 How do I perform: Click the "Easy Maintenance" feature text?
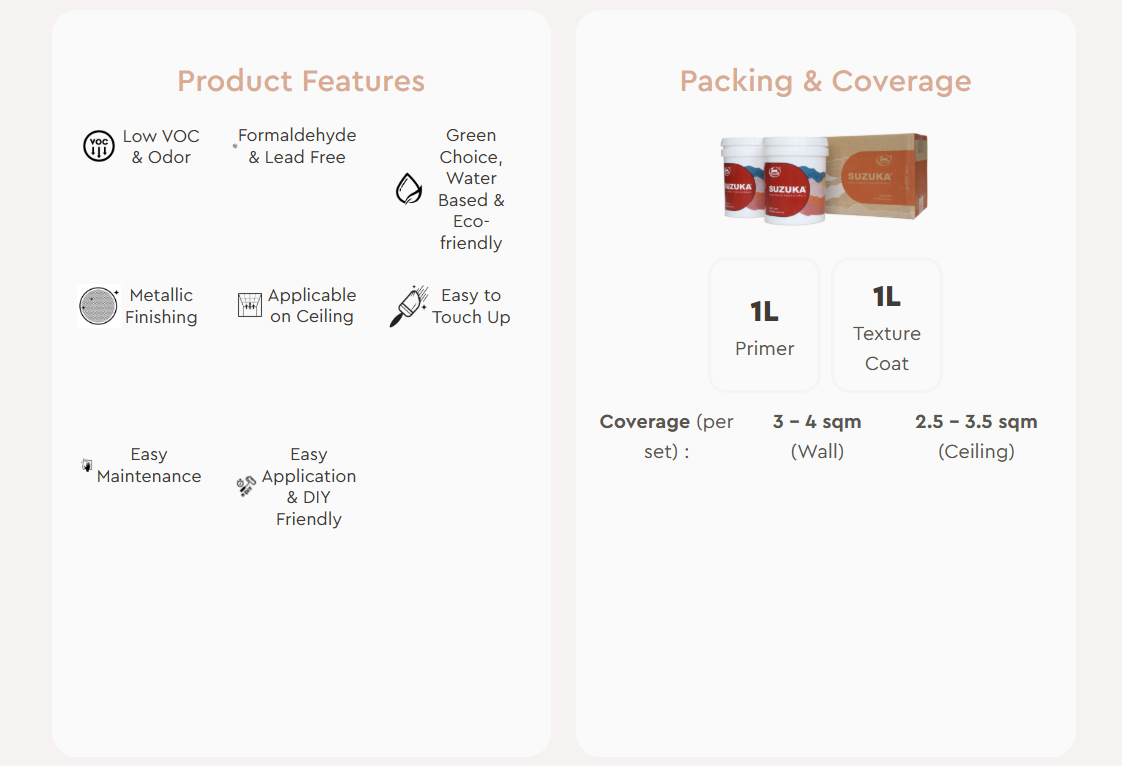pos(149,465)
